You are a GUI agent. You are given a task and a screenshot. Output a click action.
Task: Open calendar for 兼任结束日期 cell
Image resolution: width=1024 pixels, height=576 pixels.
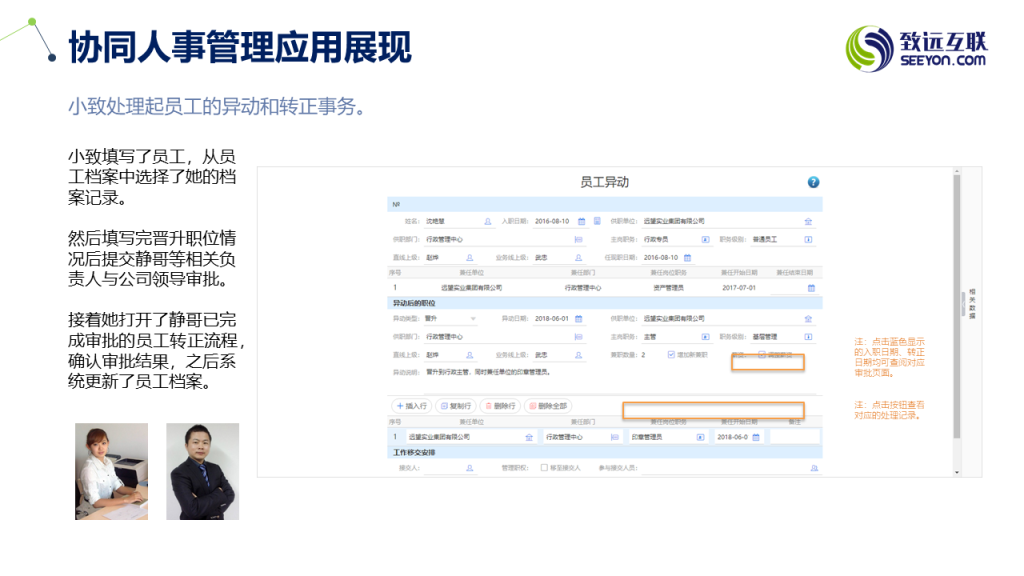pos(811,288)
